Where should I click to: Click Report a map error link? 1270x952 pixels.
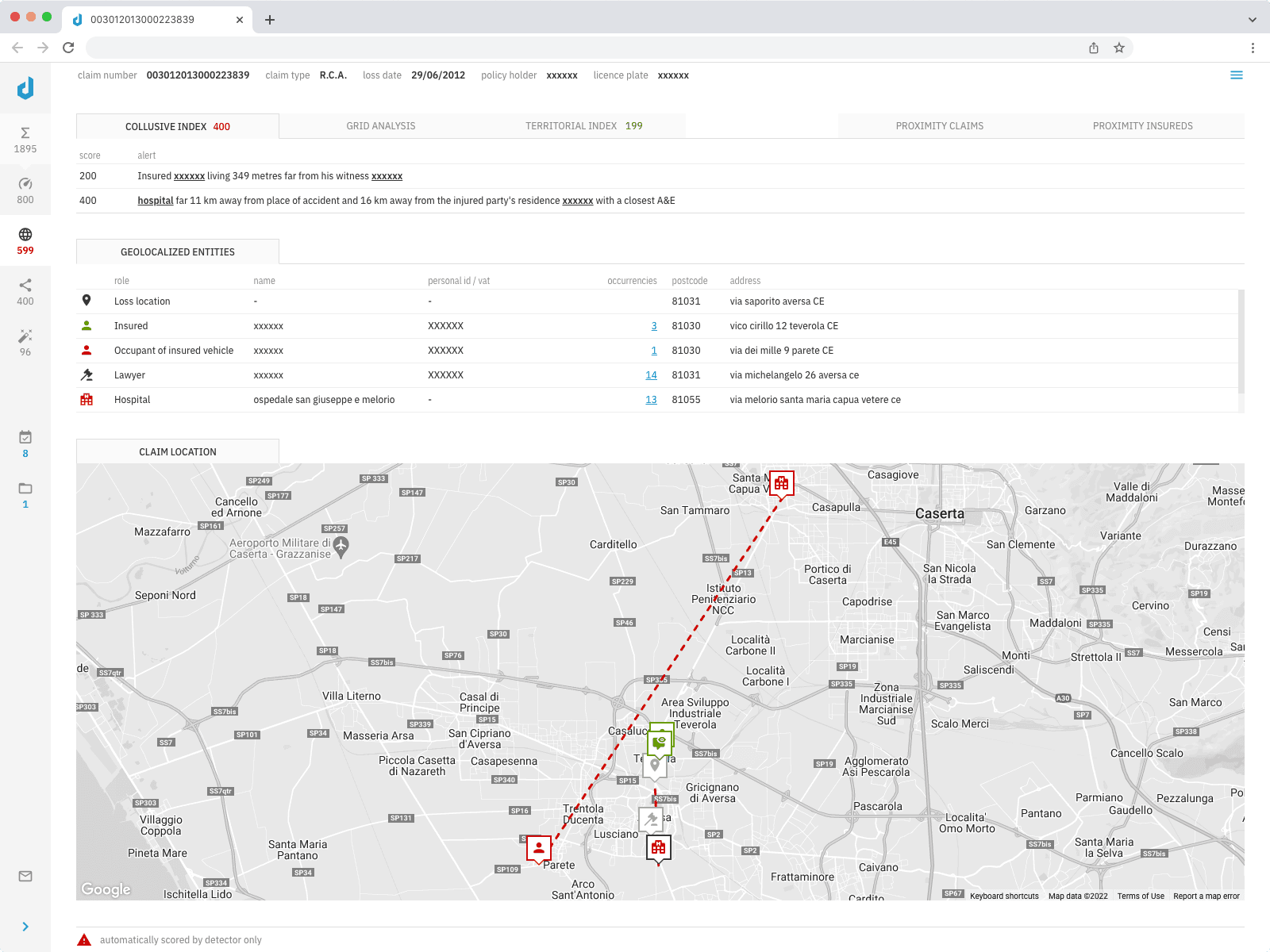[x=1206, y=896]
